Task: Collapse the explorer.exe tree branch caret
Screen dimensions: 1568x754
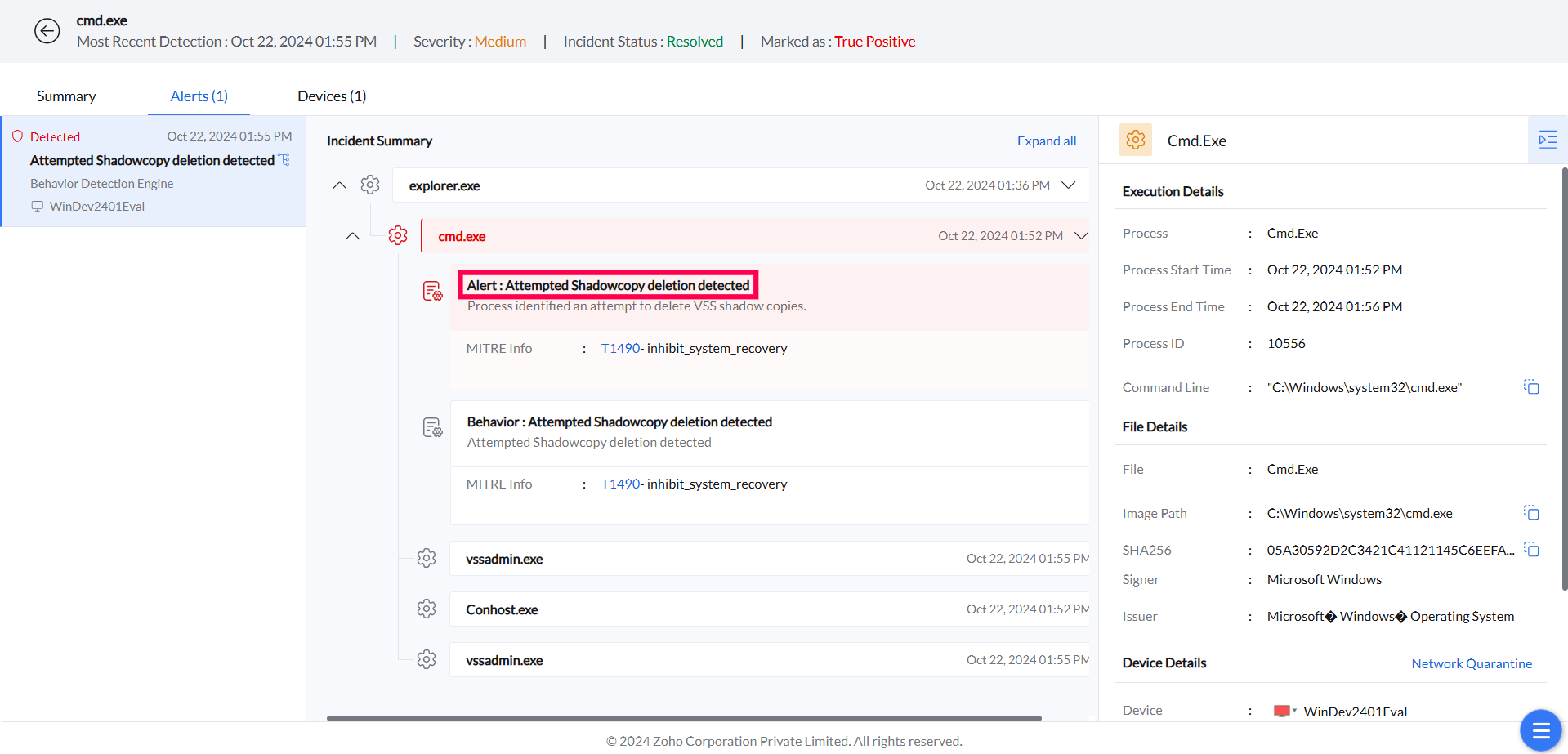Action: (339, 185)
